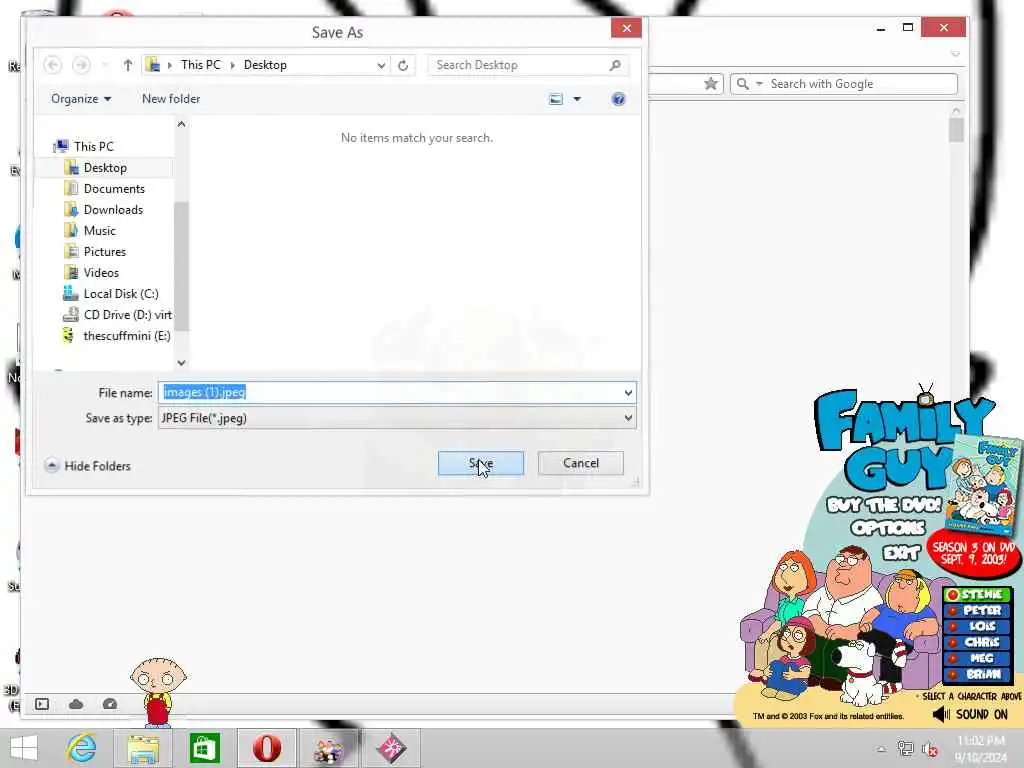Click Desktop in the address breadcrumb

[x=265, y=65]
